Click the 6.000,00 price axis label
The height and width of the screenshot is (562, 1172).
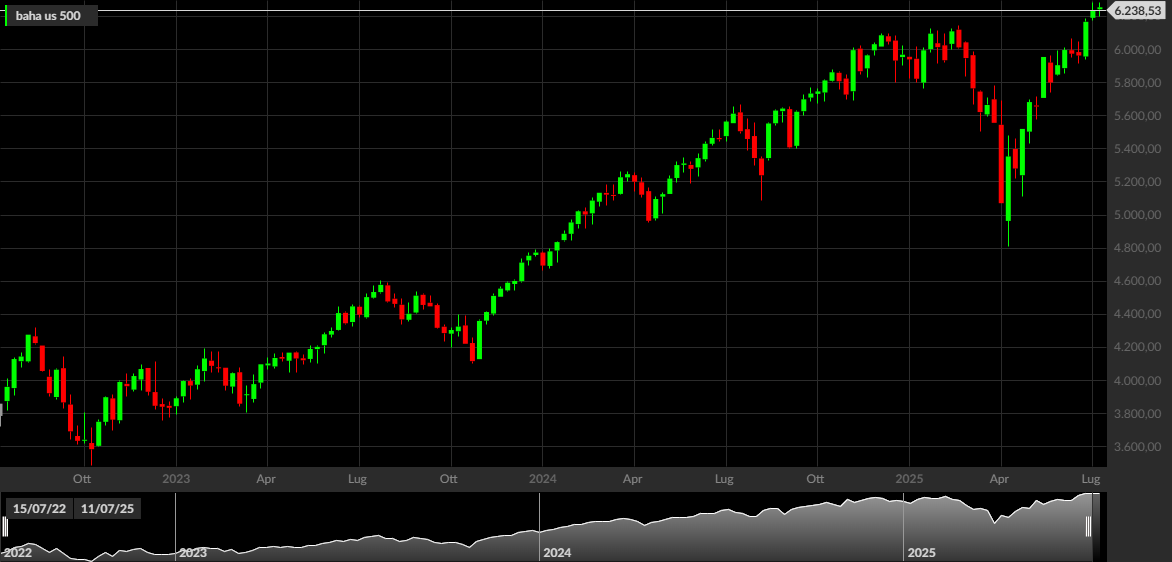pyautogui.click(x=1137, y=50)
